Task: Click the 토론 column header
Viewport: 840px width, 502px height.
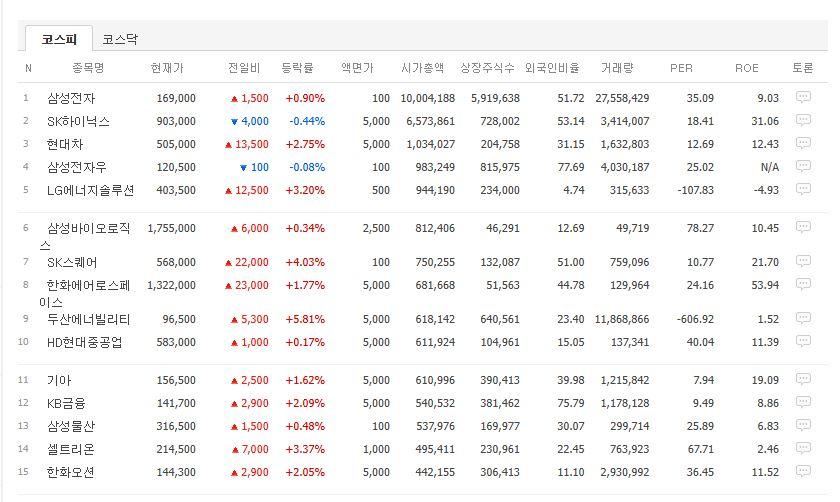Action: point(802,68)
